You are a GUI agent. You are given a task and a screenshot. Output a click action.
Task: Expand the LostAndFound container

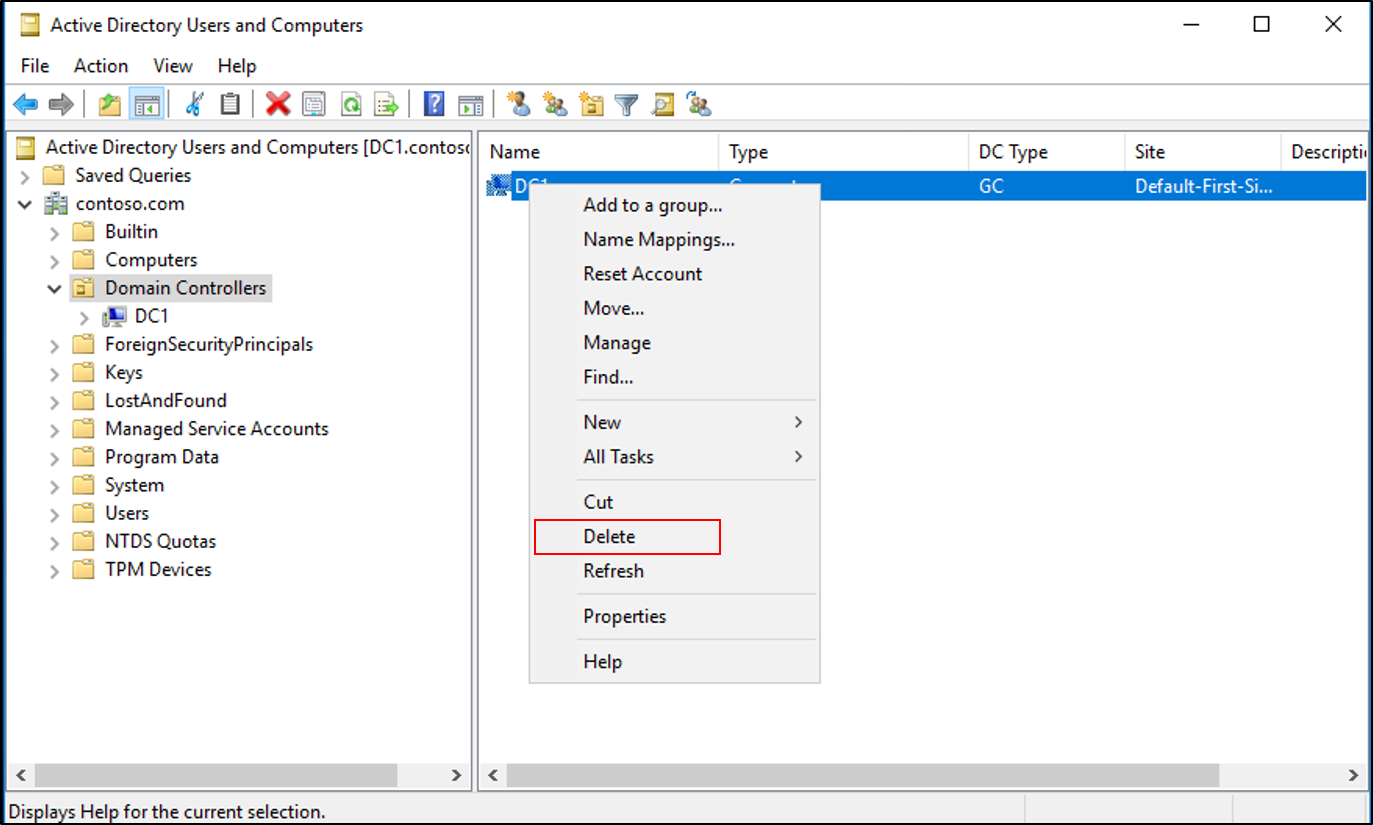pyautogui.click(x=55, y=401)
